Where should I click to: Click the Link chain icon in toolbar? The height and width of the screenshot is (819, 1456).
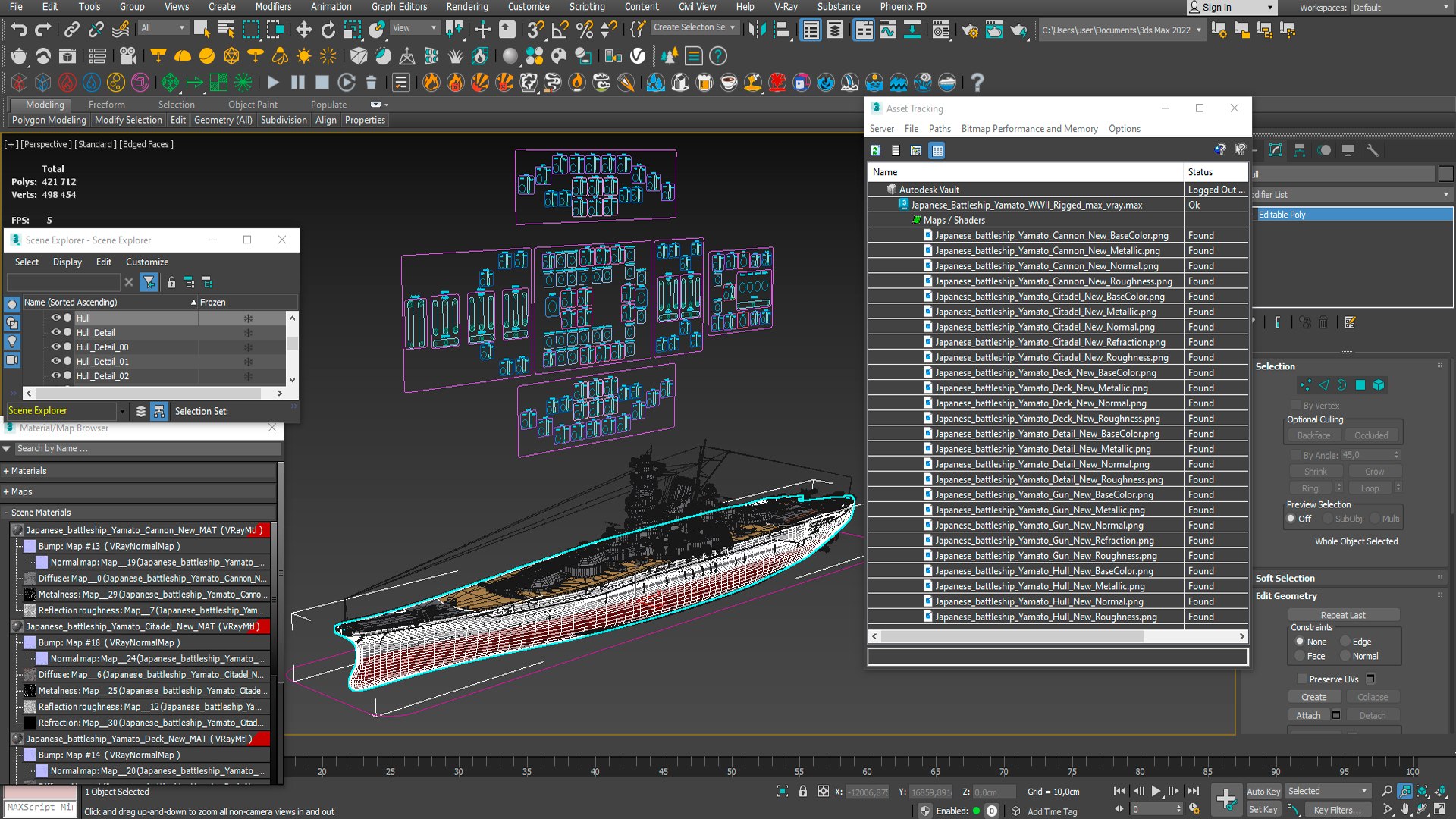71,30
